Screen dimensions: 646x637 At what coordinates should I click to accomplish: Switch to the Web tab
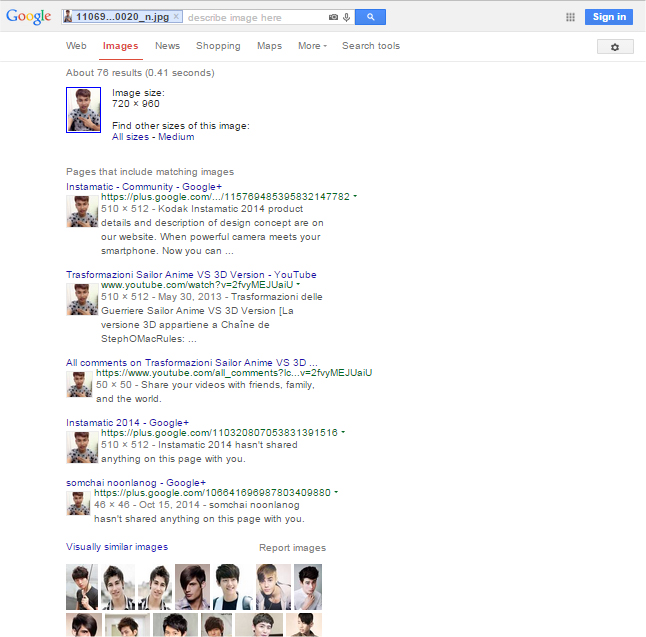[76, 46]
